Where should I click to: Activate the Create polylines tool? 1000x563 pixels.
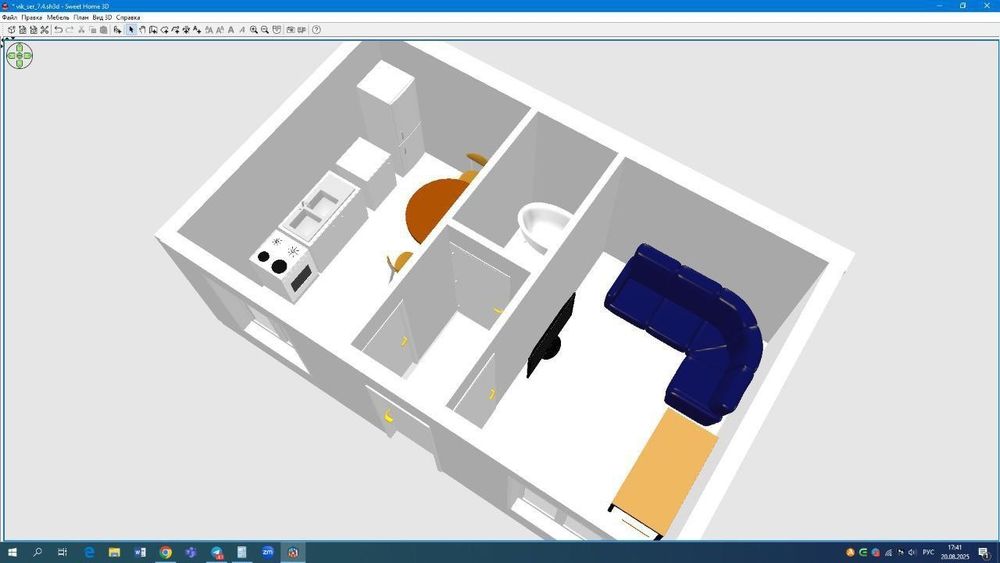tap(175, 30)
